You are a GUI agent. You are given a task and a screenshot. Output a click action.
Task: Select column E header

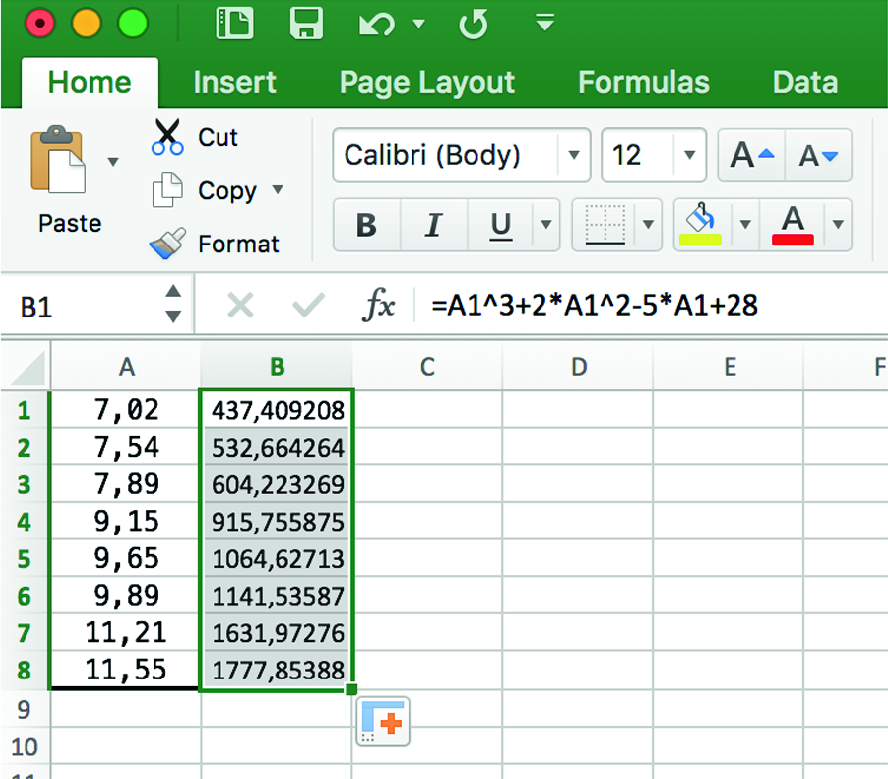coord(729,367)
